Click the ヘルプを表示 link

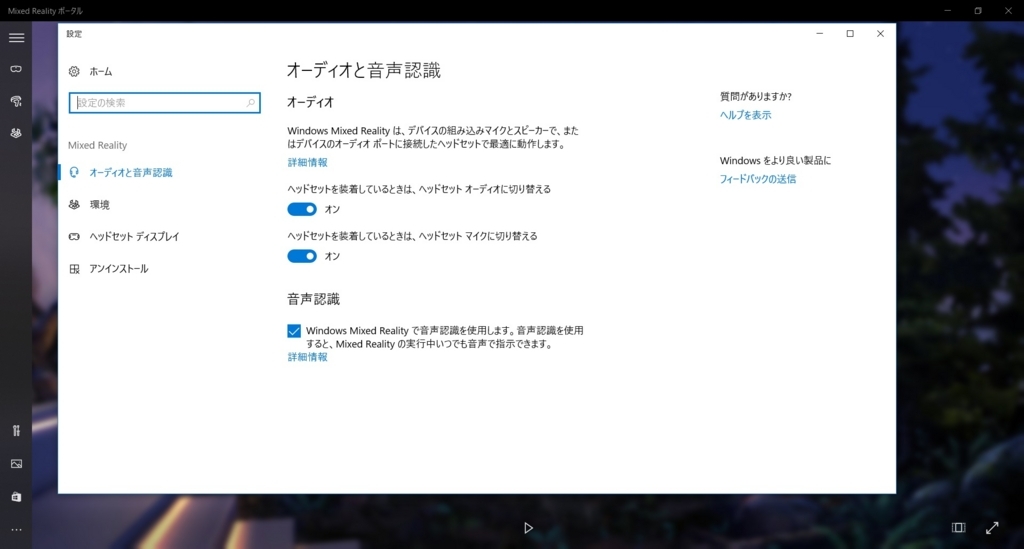point(745,115)
